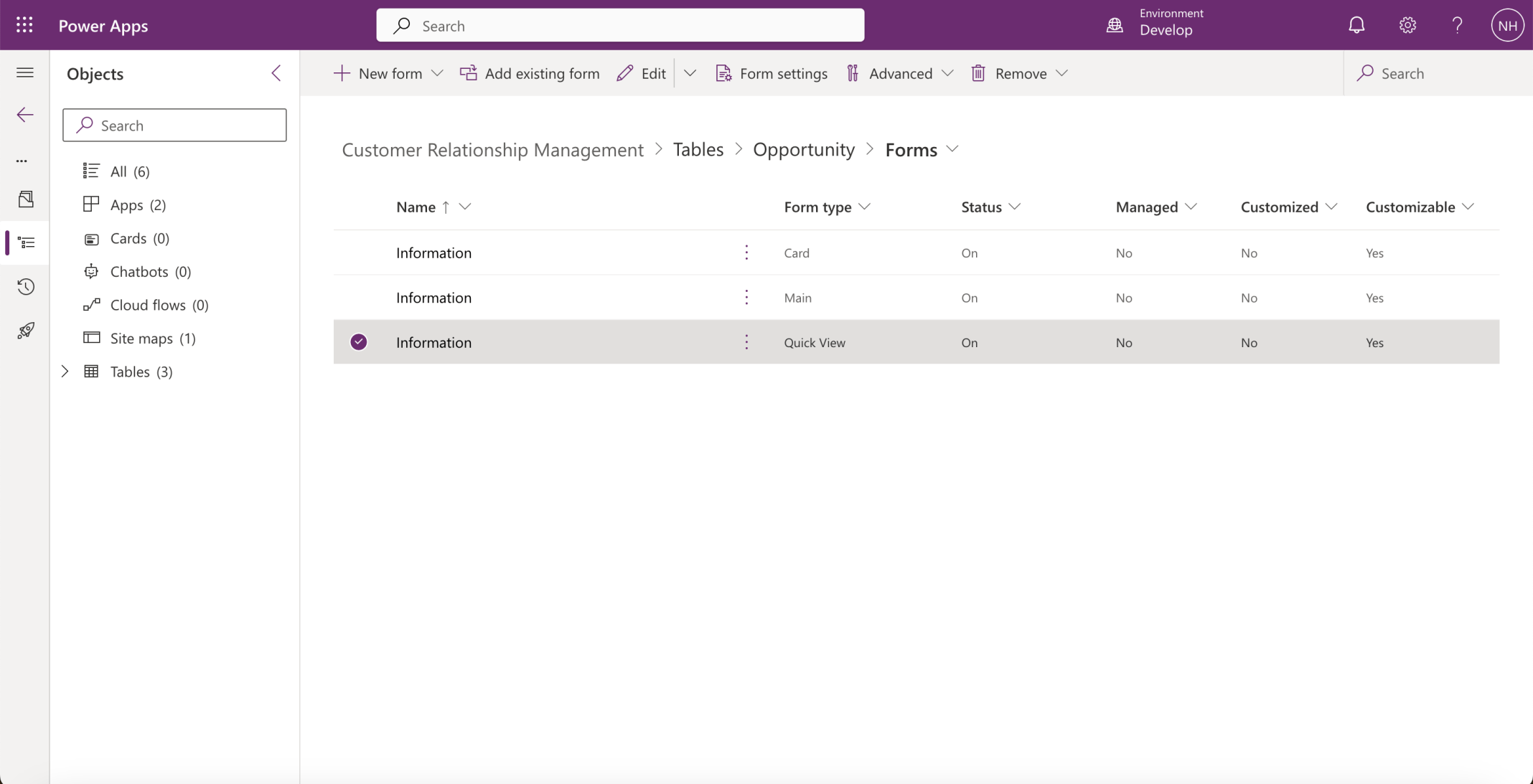Open the Form type column filter dropdown
Screen dimensions: 1533x784
864,207
